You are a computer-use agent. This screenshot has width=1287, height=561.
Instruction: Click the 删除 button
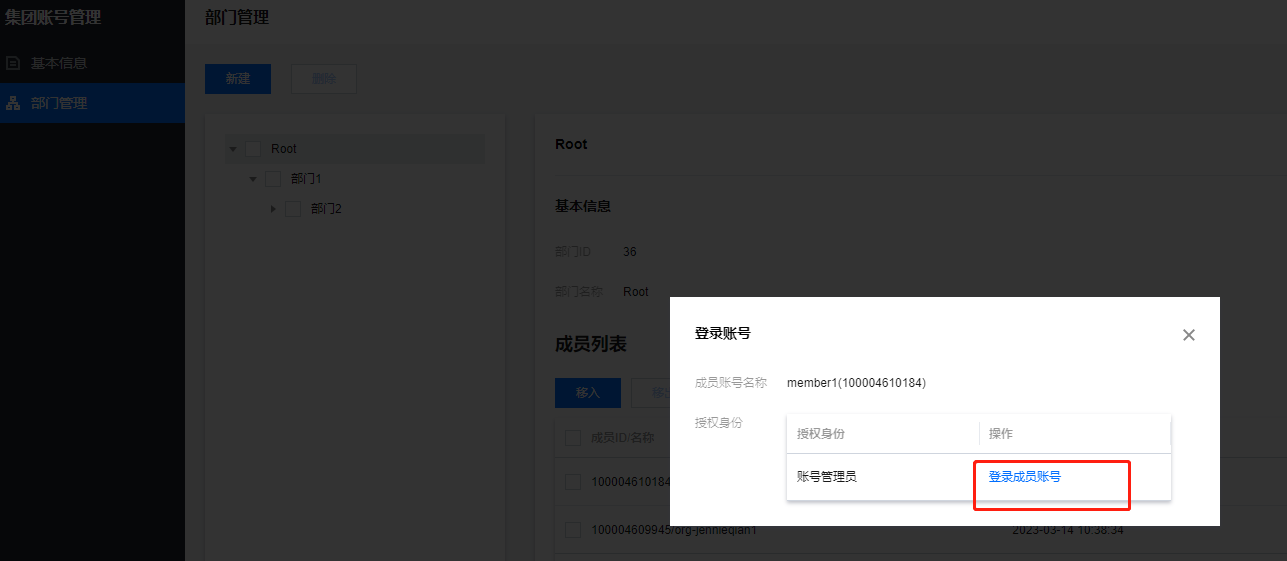tap(323, 79)
